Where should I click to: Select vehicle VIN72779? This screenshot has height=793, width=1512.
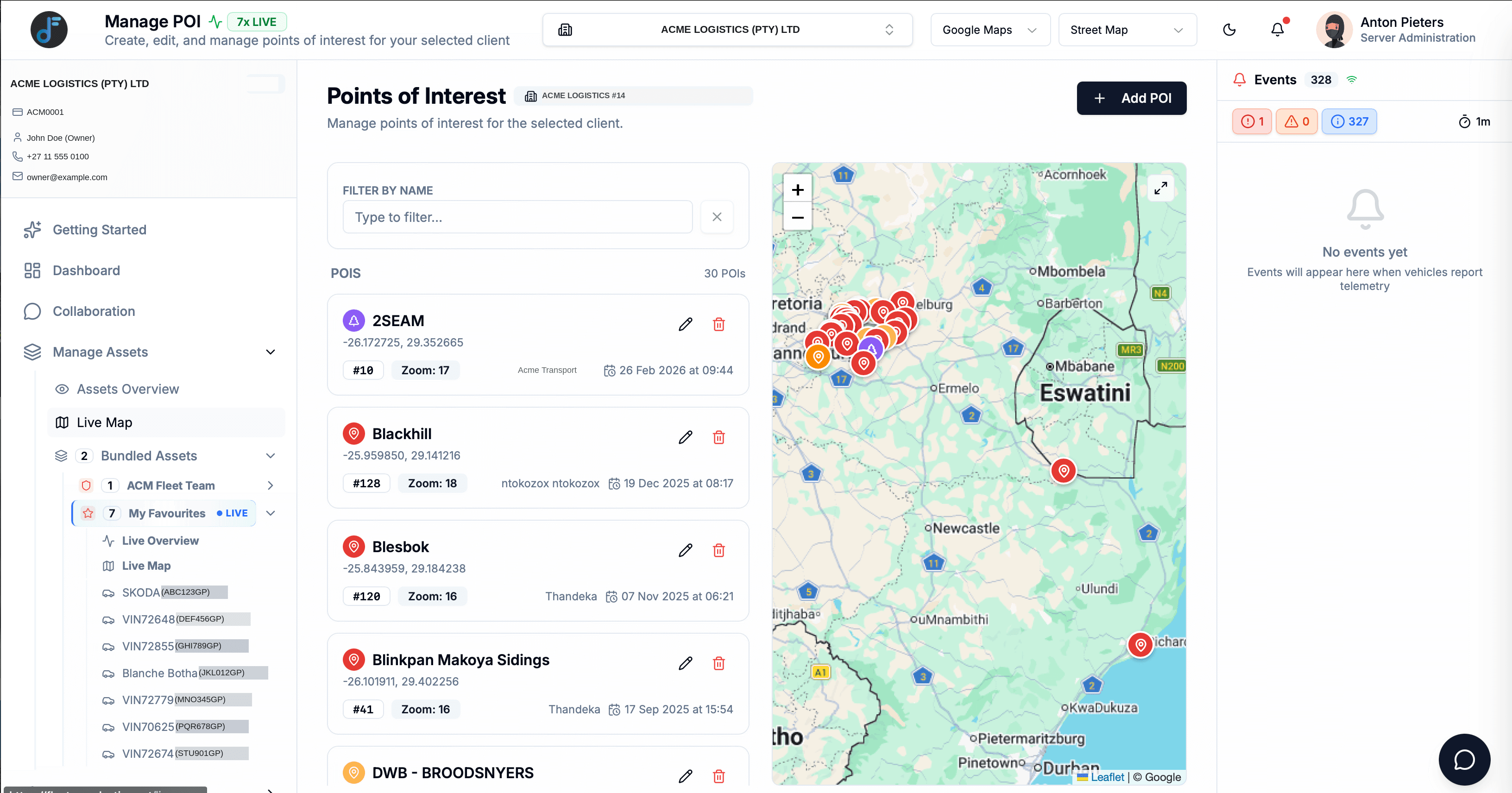click(176, 700)
